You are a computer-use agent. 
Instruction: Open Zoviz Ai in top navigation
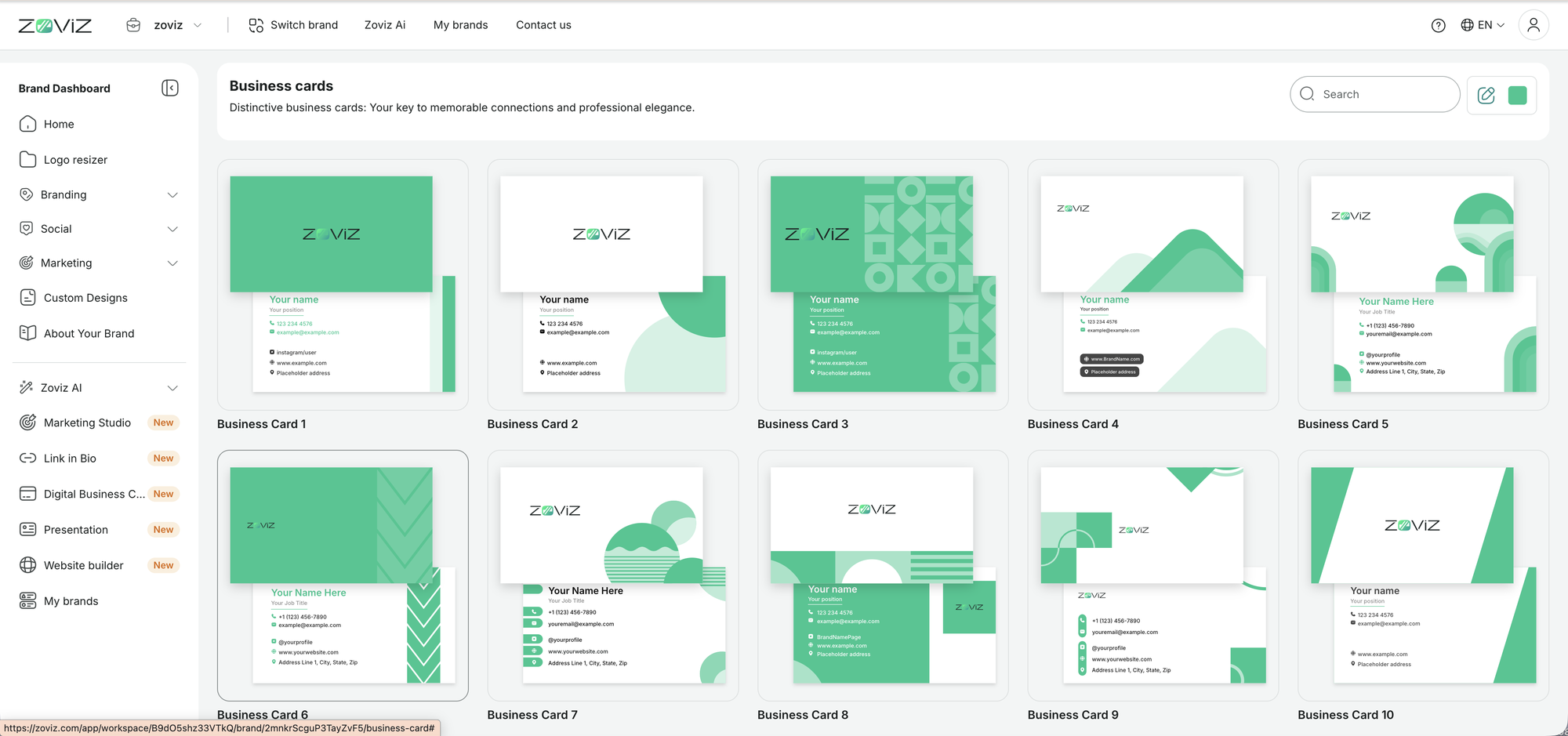(x=385, y=25)
